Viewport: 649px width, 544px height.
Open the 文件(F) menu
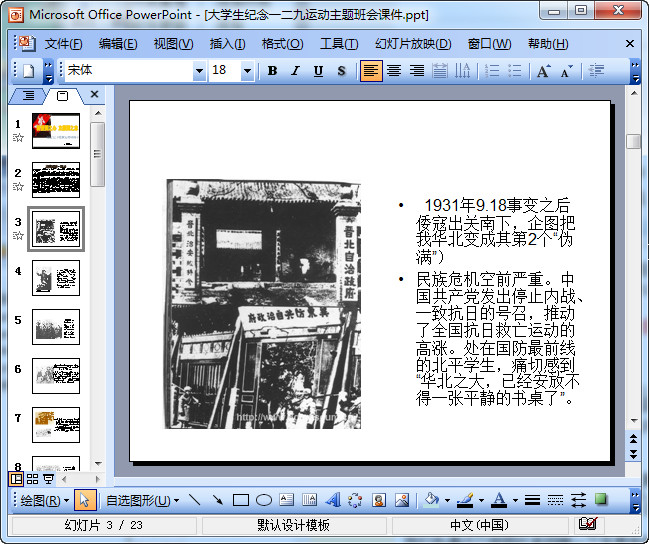[x=63, y=43]
